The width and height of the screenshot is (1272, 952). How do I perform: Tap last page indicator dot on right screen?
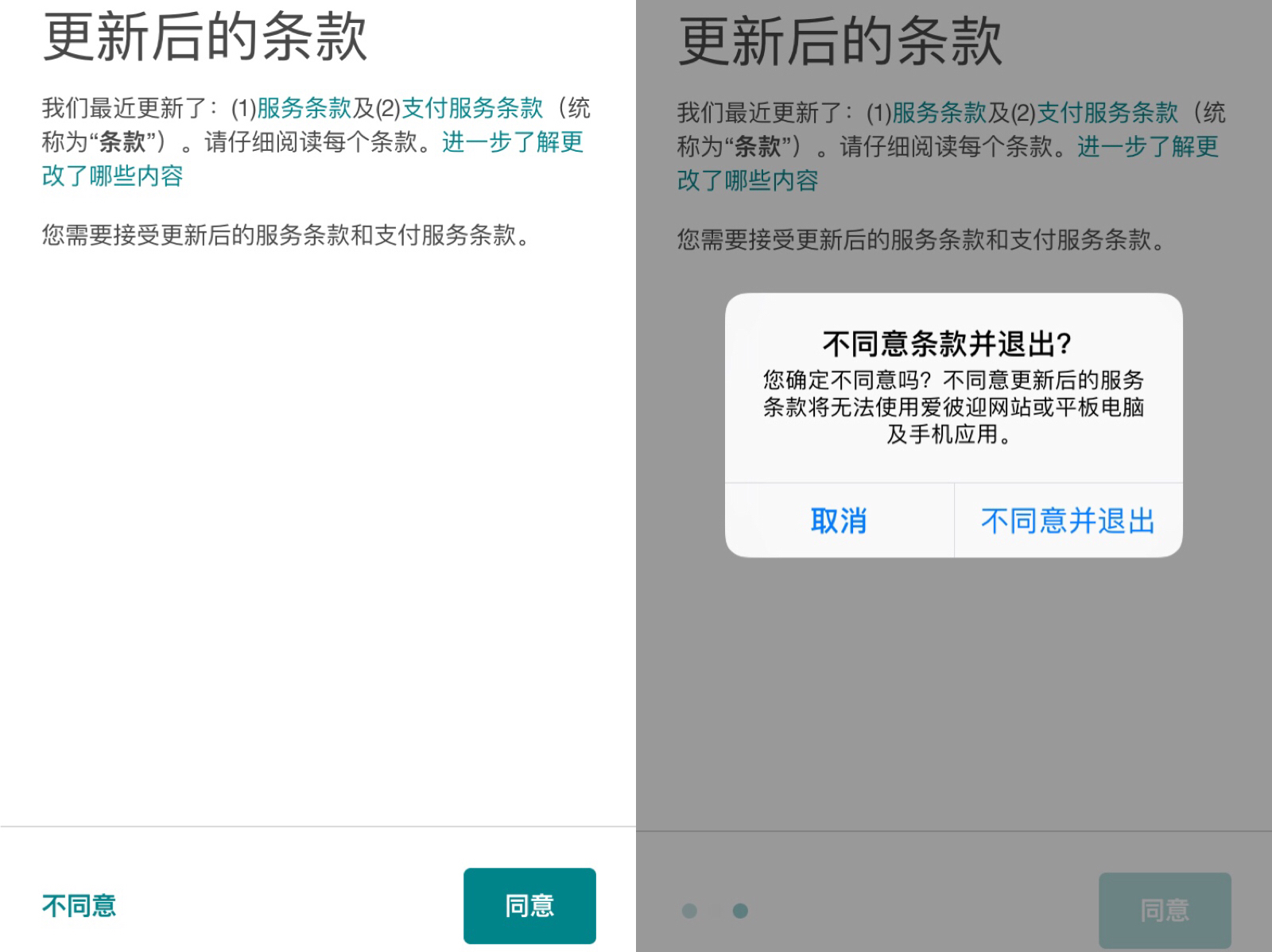740,911
